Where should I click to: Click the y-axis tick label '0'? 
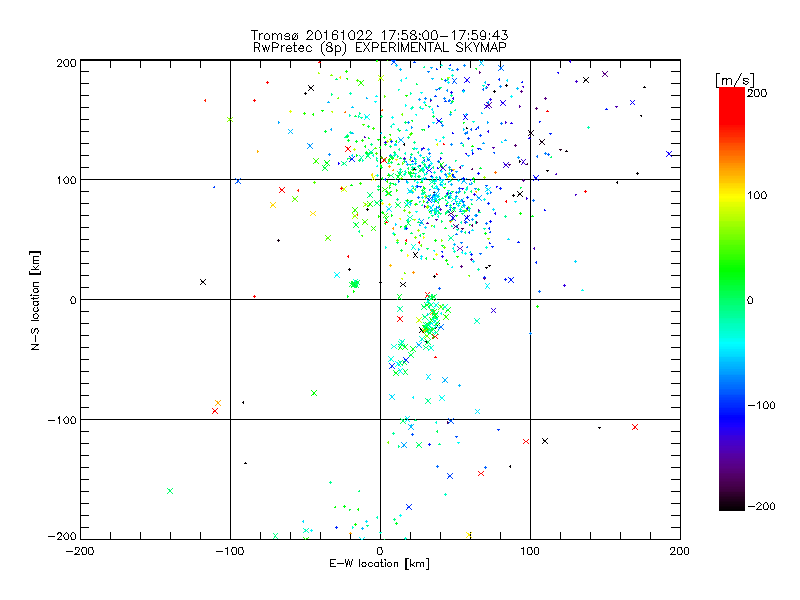73,300
